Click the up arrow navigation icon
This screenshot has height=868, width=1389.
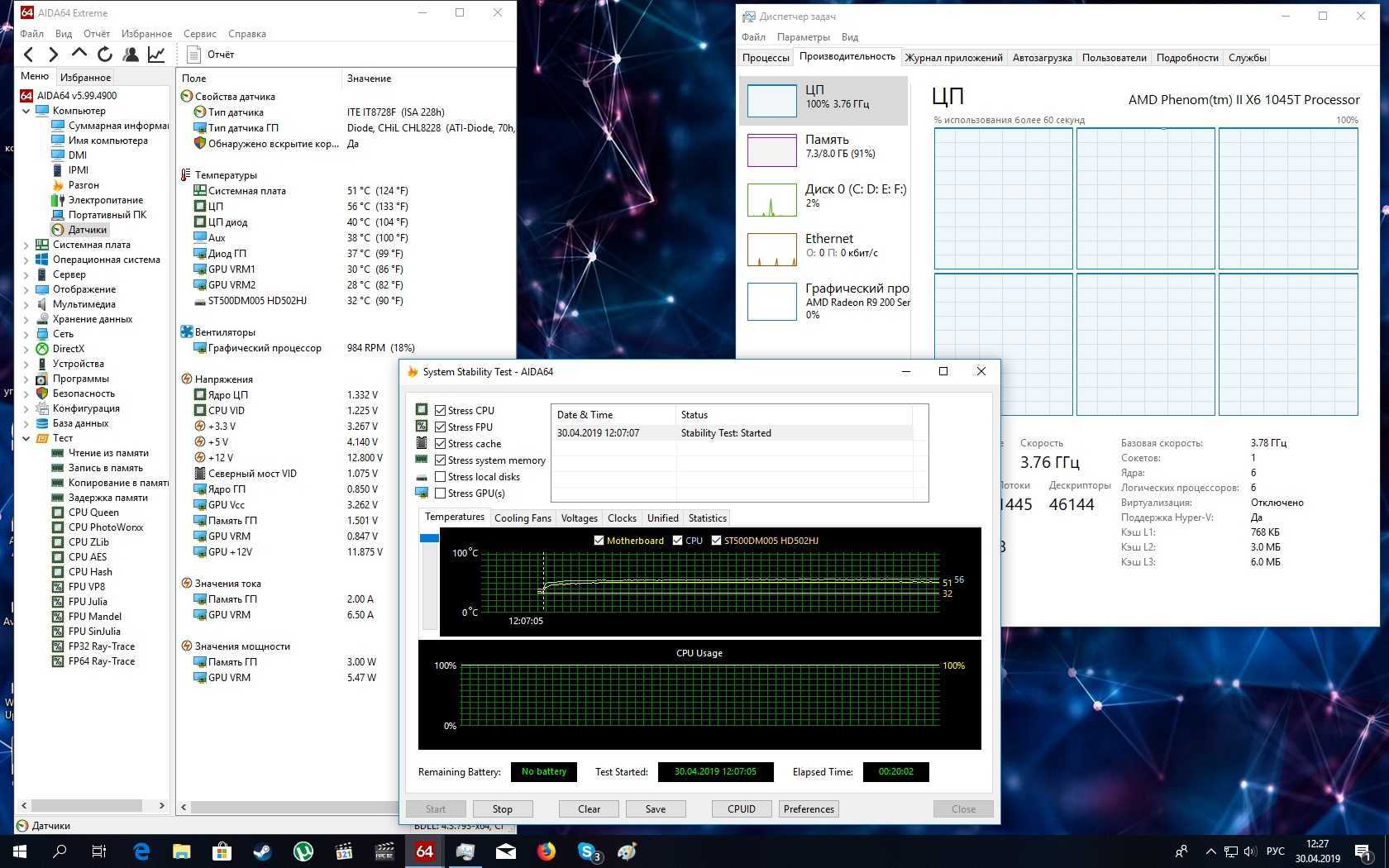79,54
